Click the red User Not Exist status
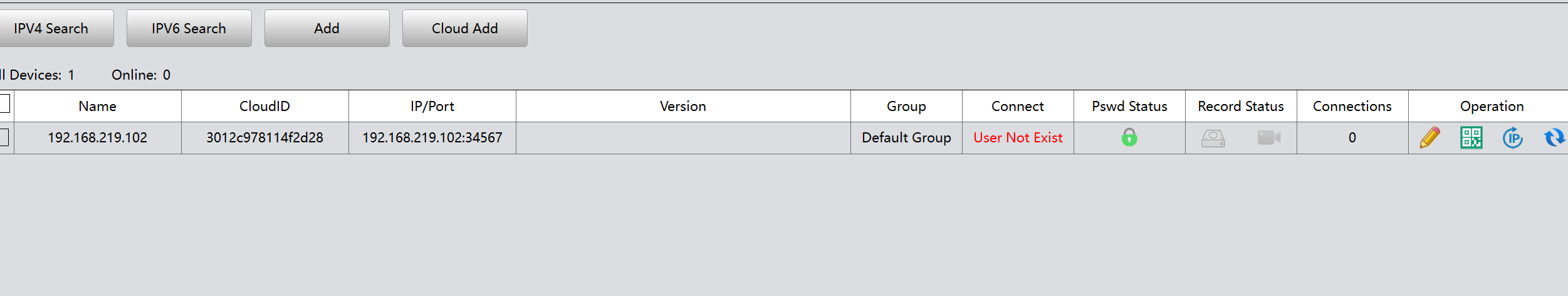This screenshot has width=1568, height=296. click(1018, 138)
